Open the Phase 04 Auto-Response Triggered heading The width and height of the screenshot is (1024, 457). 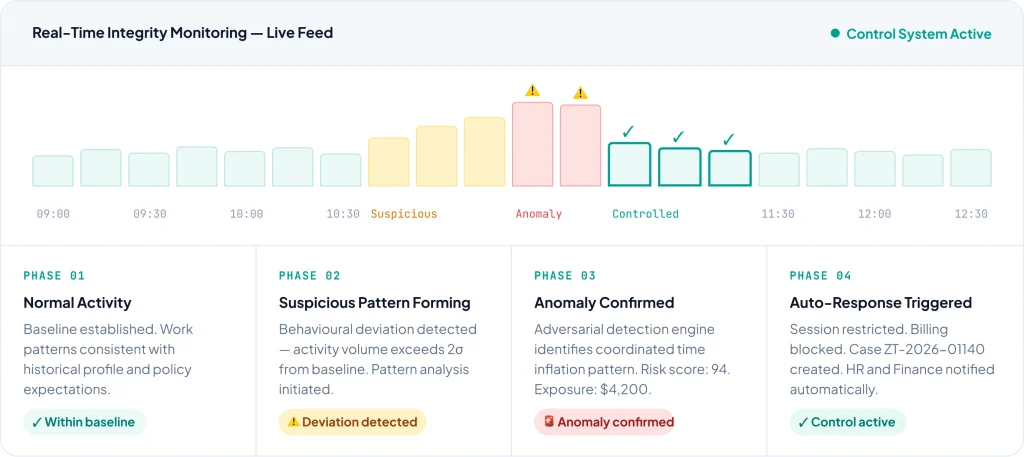click(880, 302)
